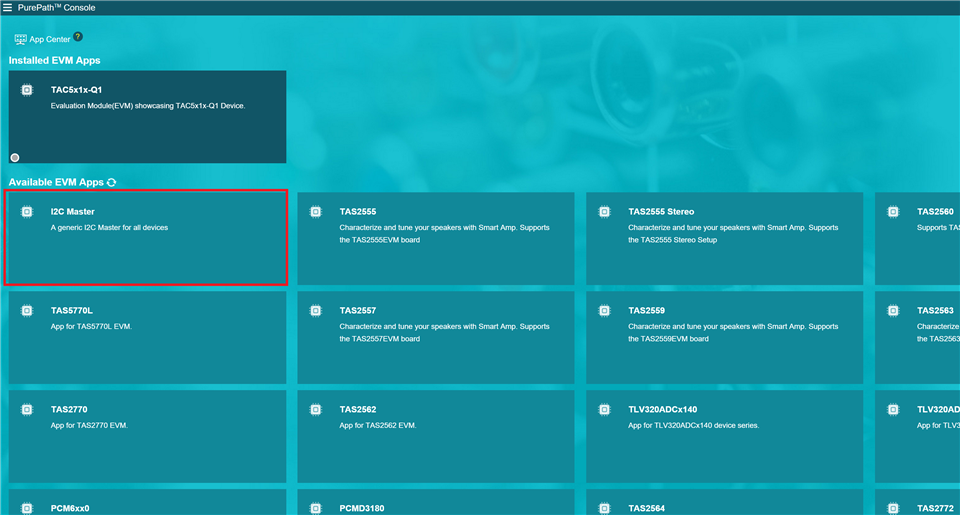Click the chip icon on TAS5770L card
Screen dimensions: 960x515
tap(27, 310)
